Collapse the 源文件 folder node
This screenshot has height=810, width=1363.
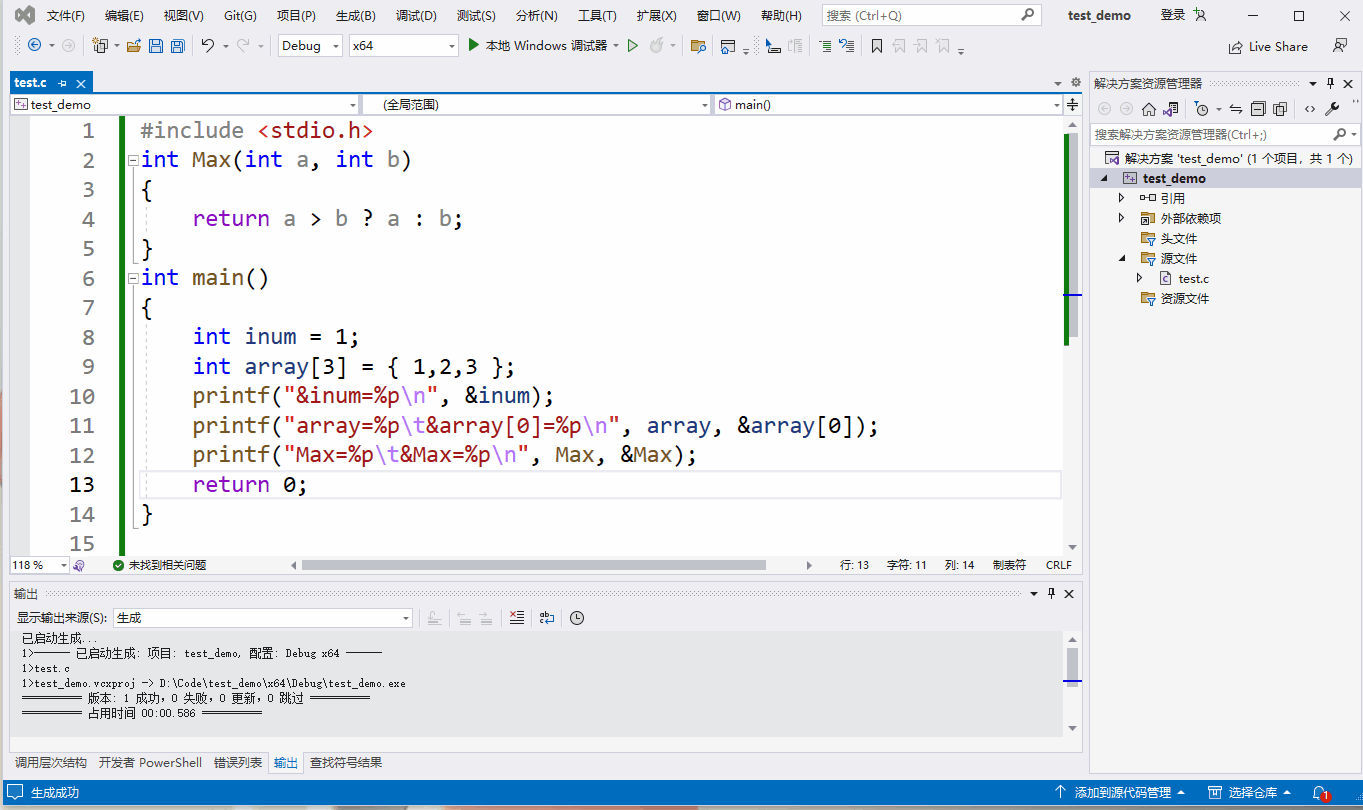[x=1122, y=258]
